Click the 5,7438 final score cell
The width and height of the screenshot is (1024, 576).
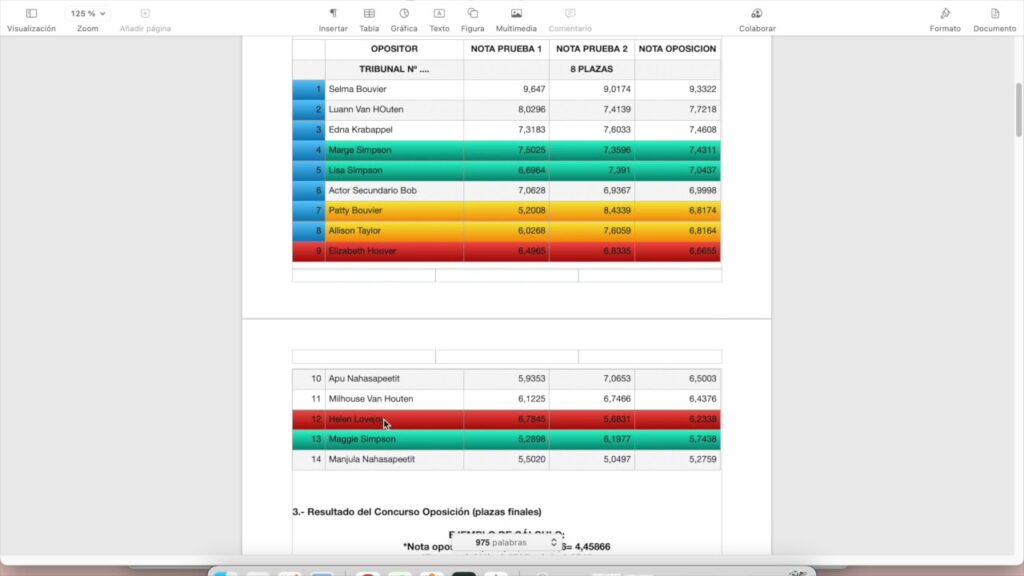pos(677,440)
